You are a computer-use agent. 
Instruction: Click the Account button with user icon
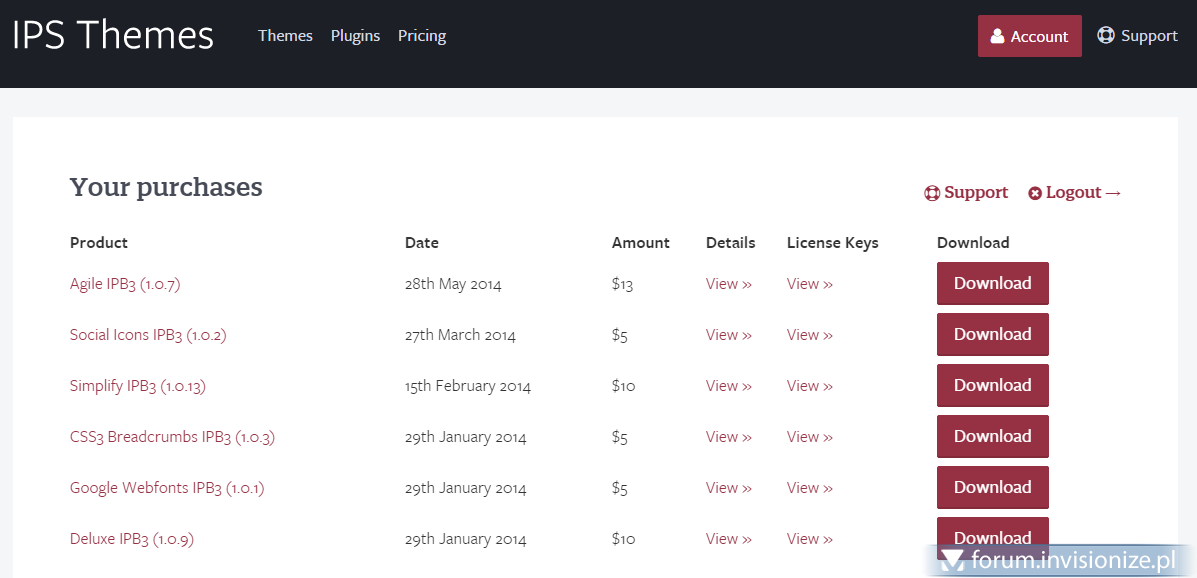click(x=1029, y=36)
